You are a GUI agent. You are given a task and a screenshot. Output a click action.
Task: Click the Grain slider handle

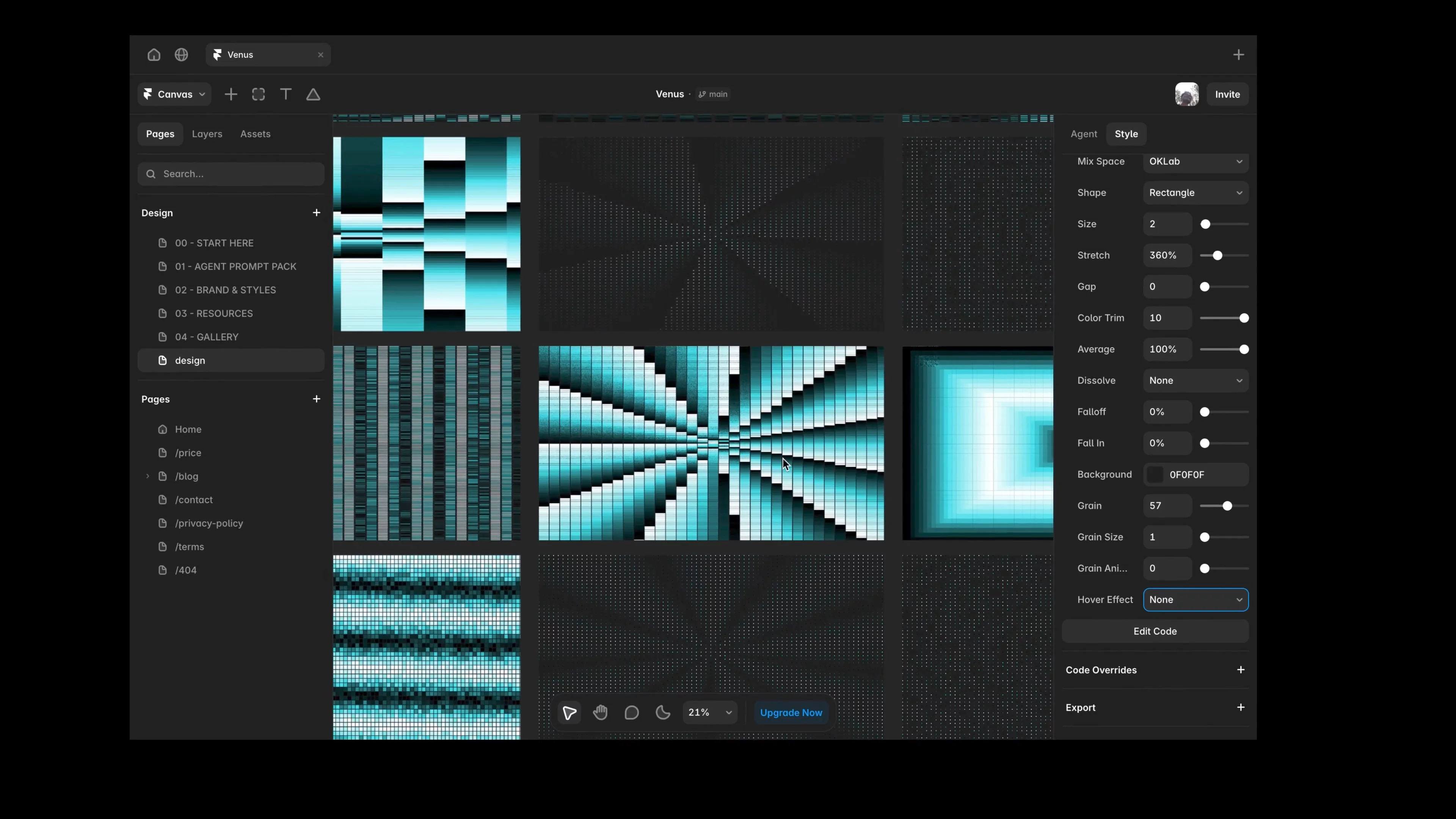pos(1227,506)
